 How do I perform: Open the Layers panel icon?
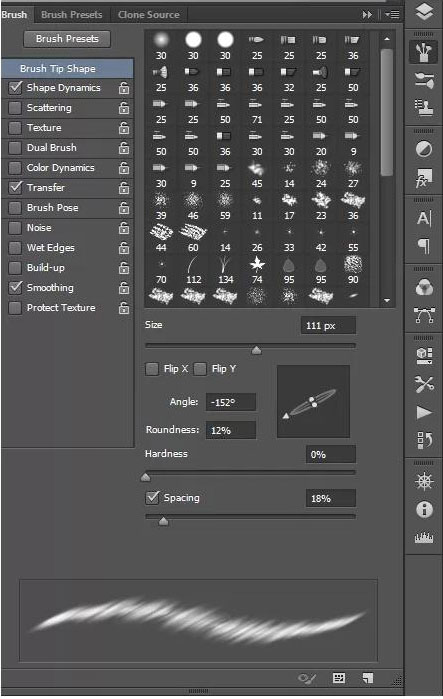(424, 12)
